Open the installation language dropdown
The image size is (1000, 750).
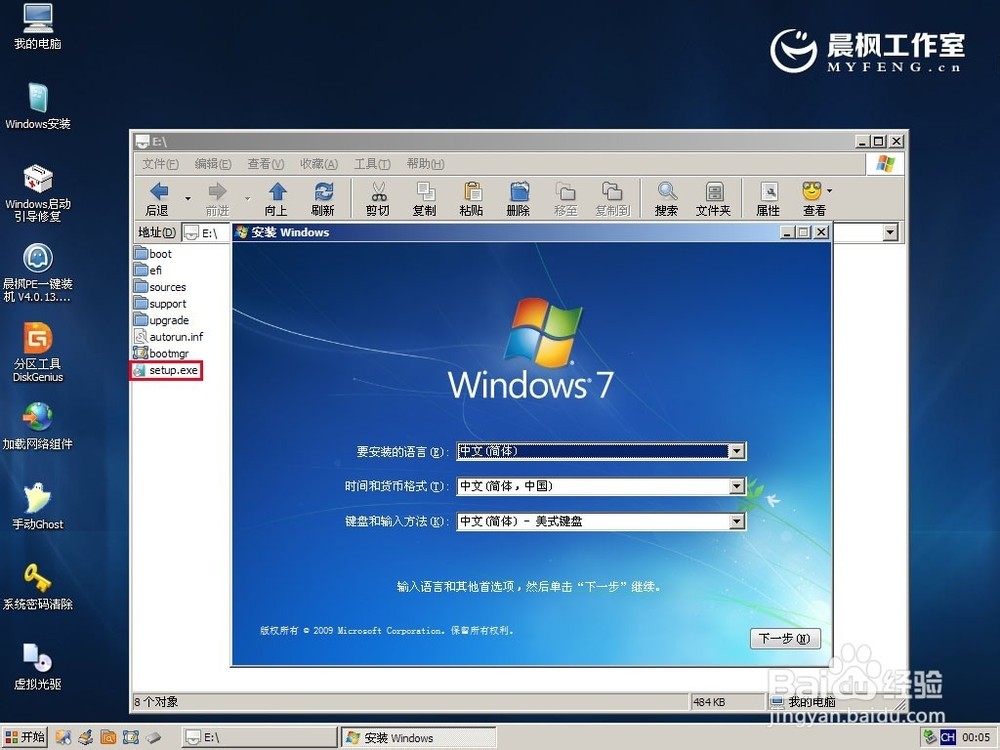(737, 451)
